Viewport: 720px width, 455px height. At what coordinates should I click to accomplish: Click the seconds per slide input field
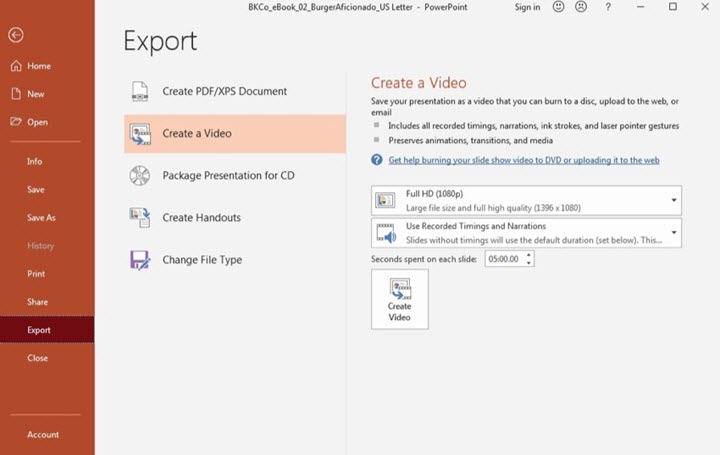pyautogui.click(x=504, y=259)
